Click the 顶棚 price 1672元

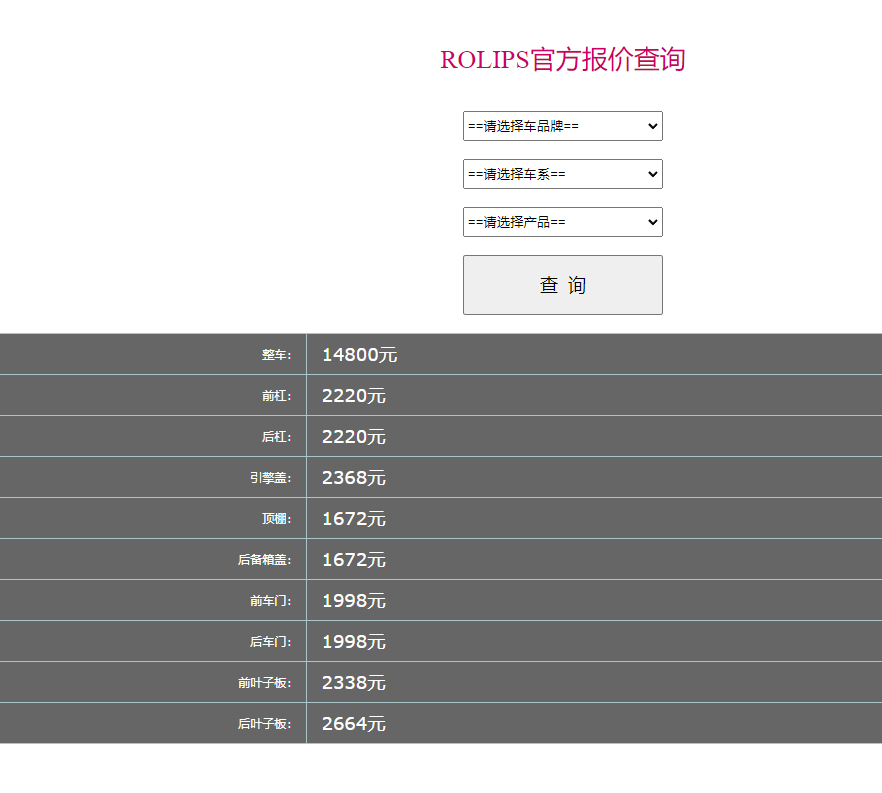353,519
